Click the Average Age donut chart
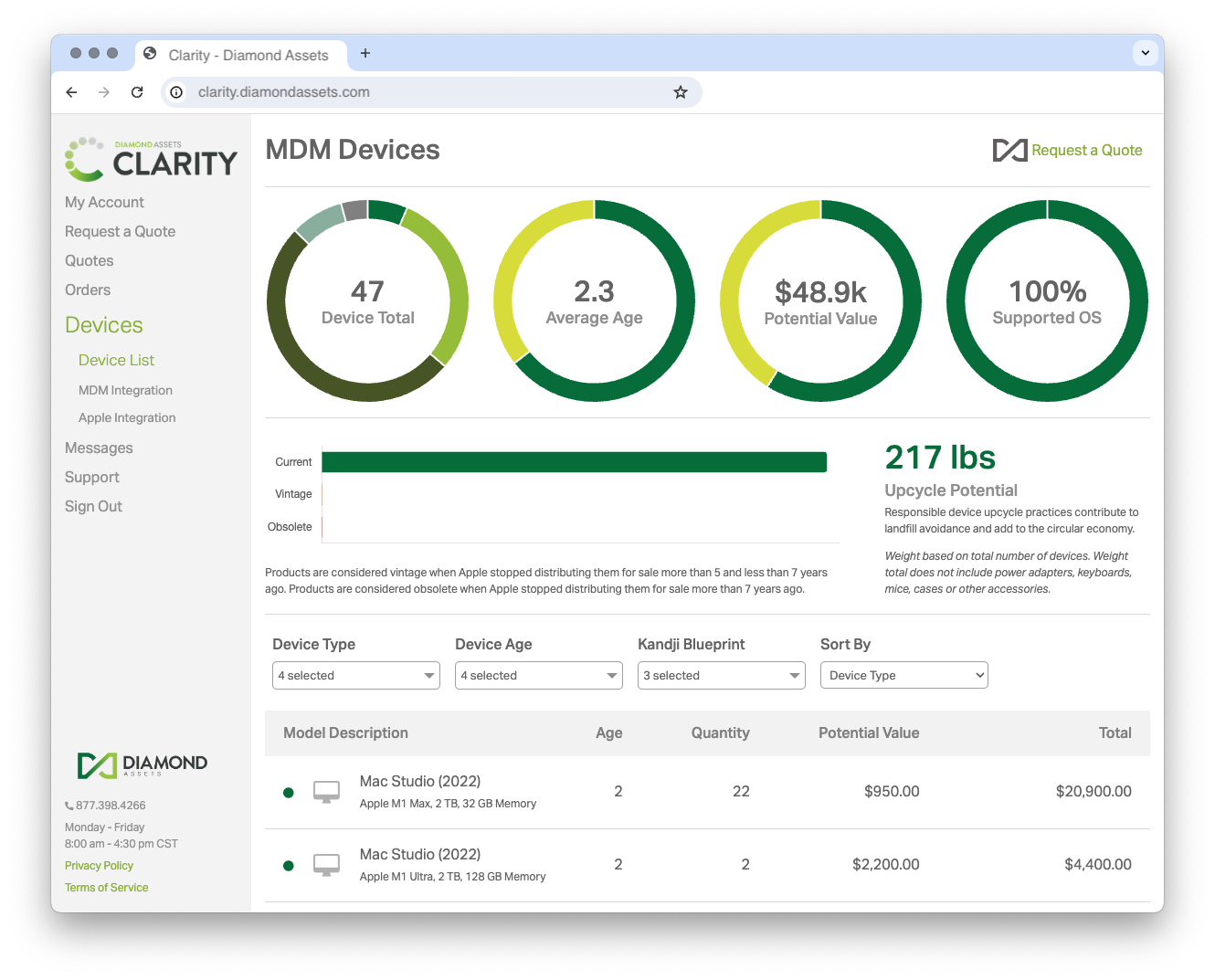The height and width of the screenshot is (980, 1215). [594, 300]
